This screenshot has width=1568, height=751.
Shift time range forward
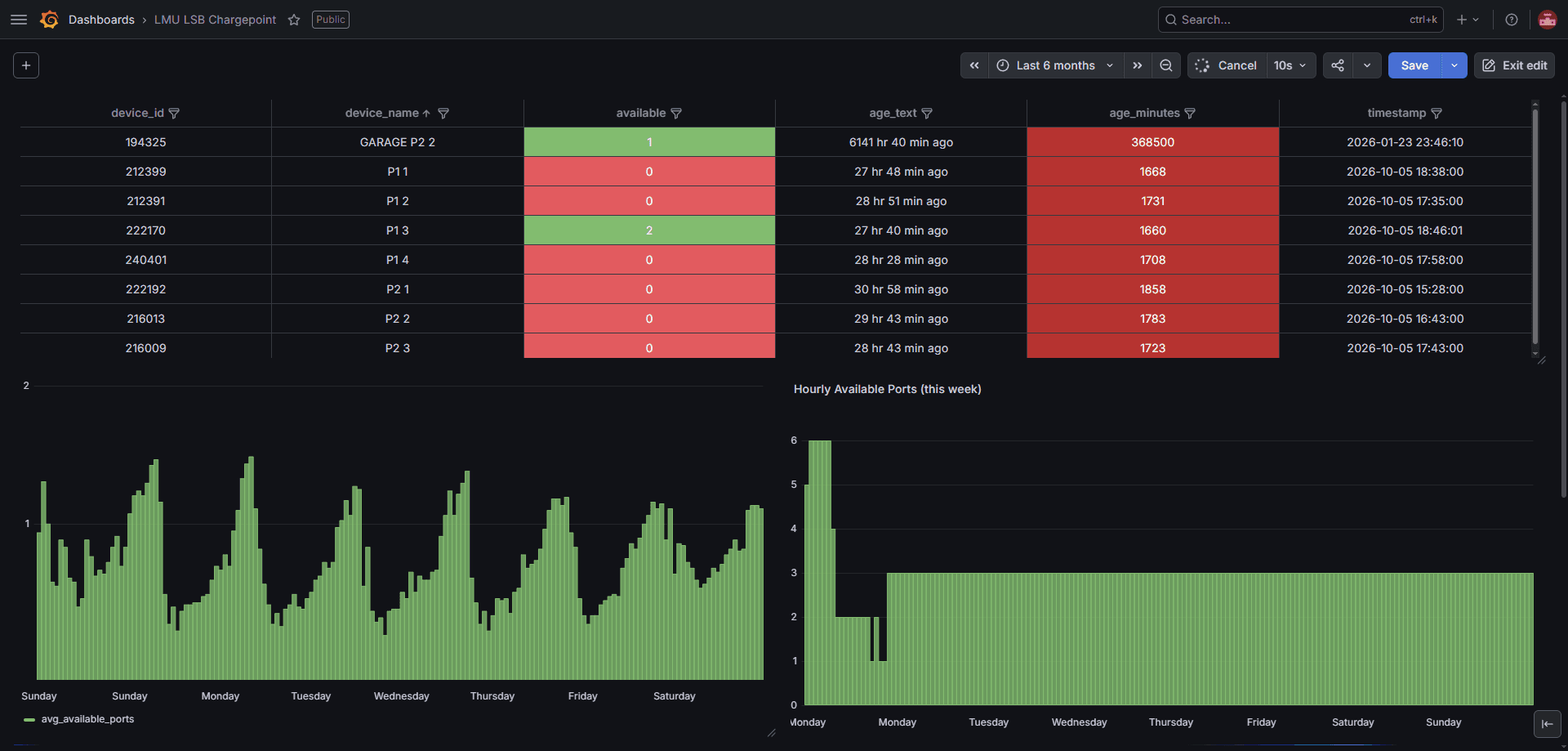tap(1138, 65)
